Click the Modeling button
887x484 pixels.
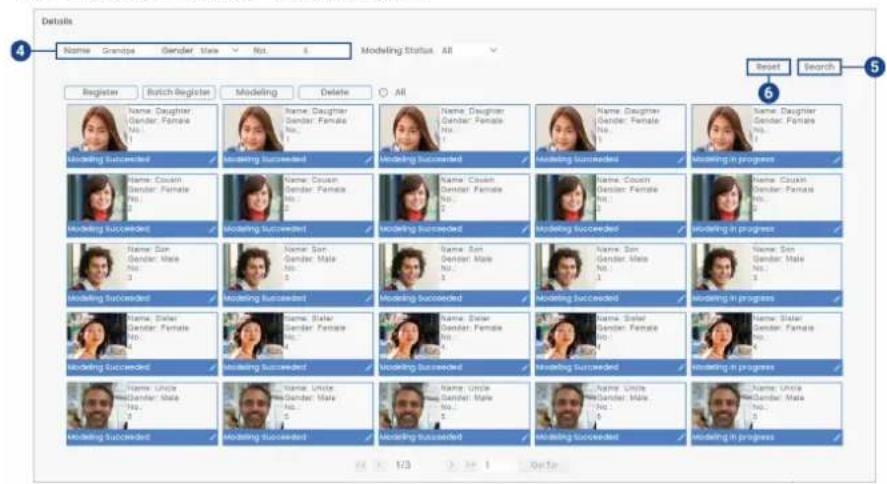(x=257, y=92)
